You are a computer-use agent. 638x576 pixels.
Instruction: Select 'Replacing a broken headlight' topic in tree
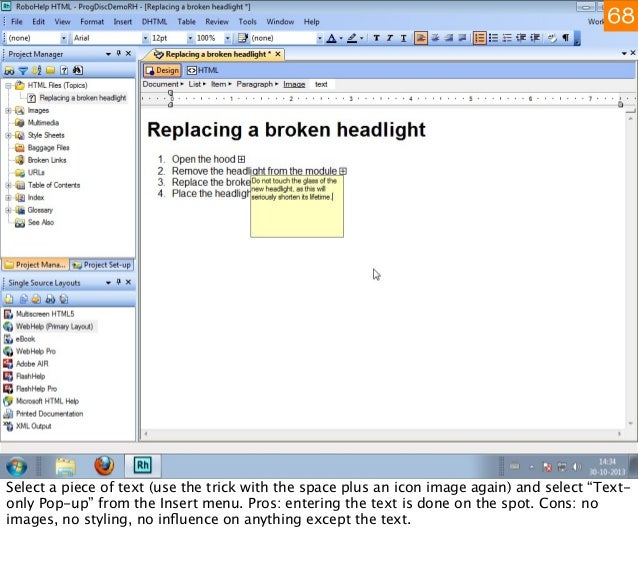tap(83, 98)
